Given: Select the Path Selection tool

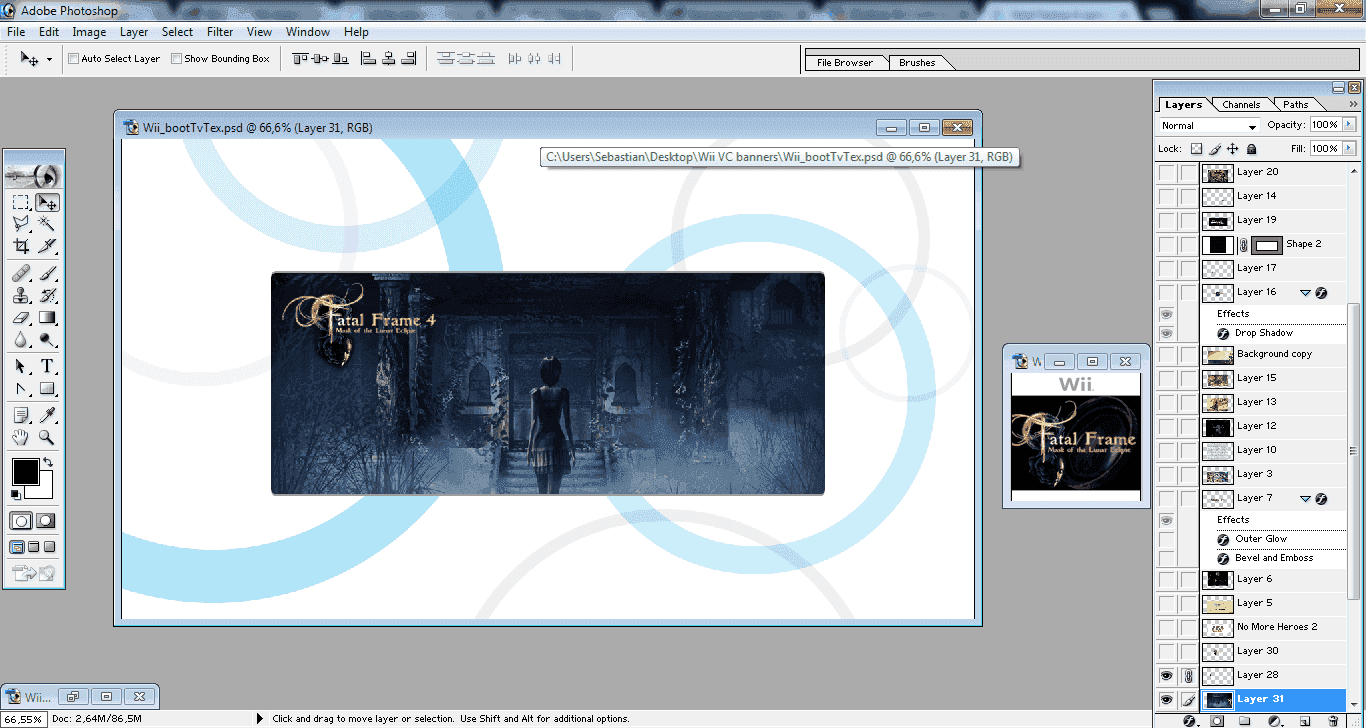Looking at the screenshot, I should click(21, 367).
